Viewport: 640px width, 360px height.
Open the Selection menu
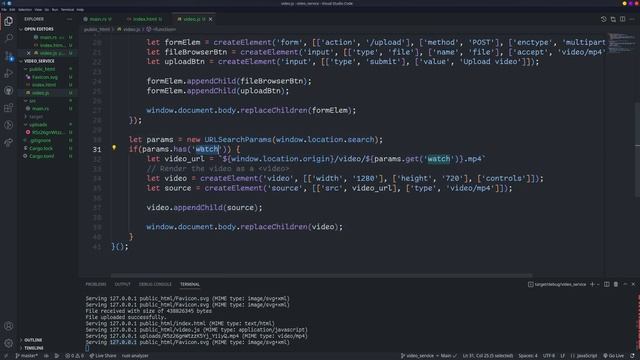click(24, 9)
